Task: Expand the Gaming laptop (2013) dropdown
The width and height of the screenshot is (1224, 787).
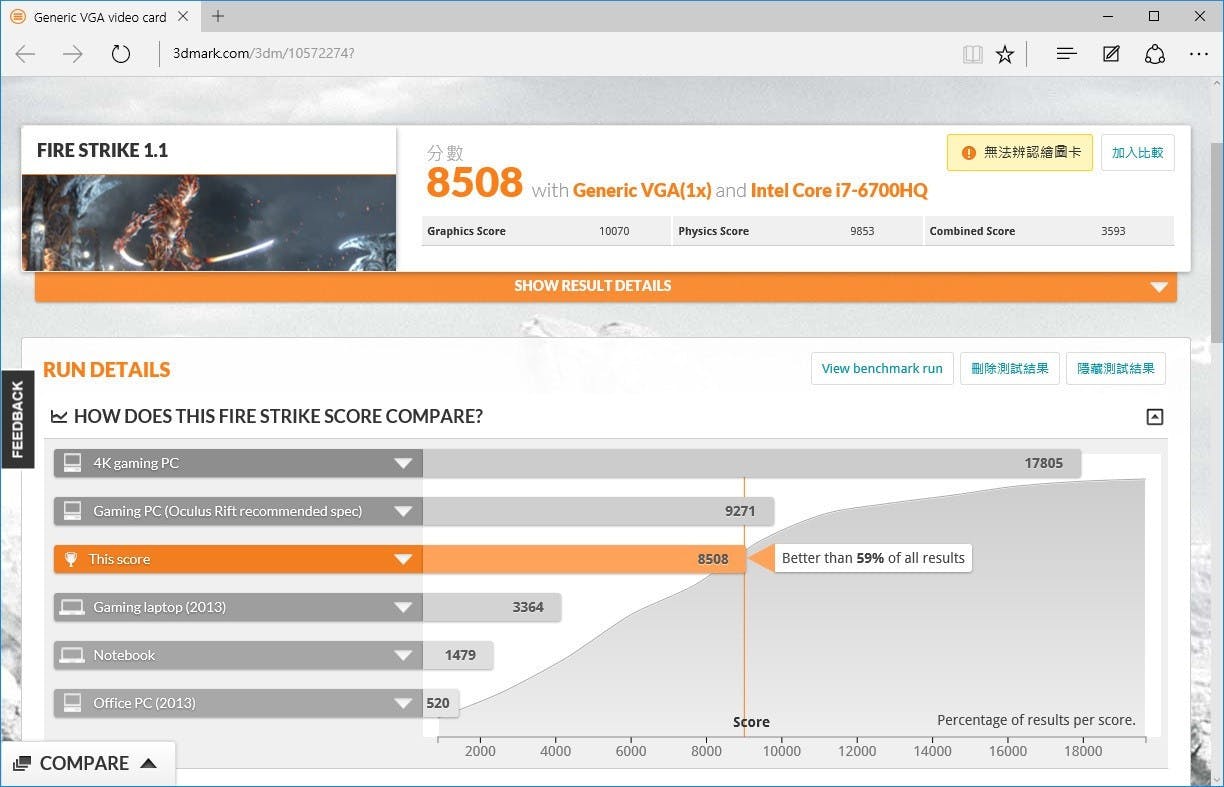Action: point(403,607)
